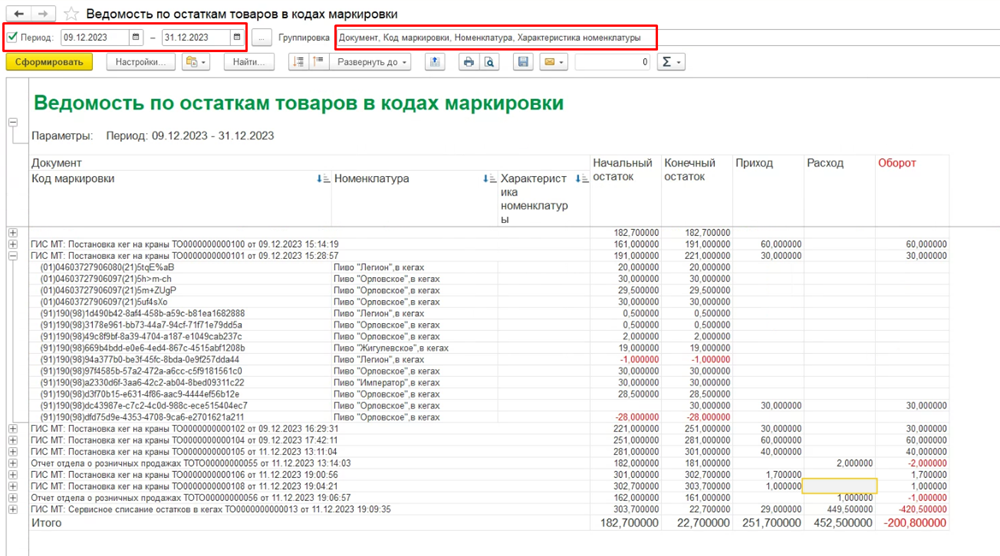
Task: Save report using the floppy disk icon
Action: point(522,62)
